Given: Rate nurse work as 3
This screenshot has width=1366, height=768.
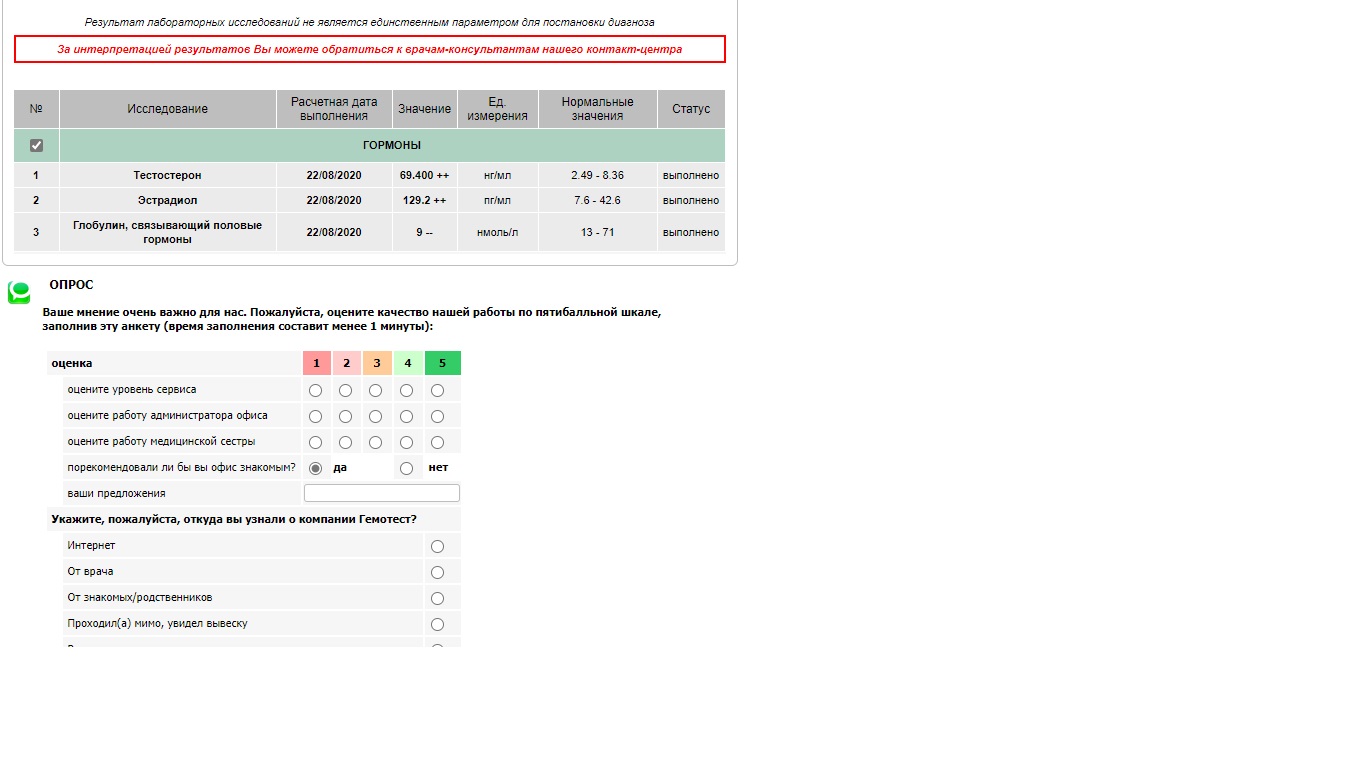Looking at the screenshot, I should point(376,442).
